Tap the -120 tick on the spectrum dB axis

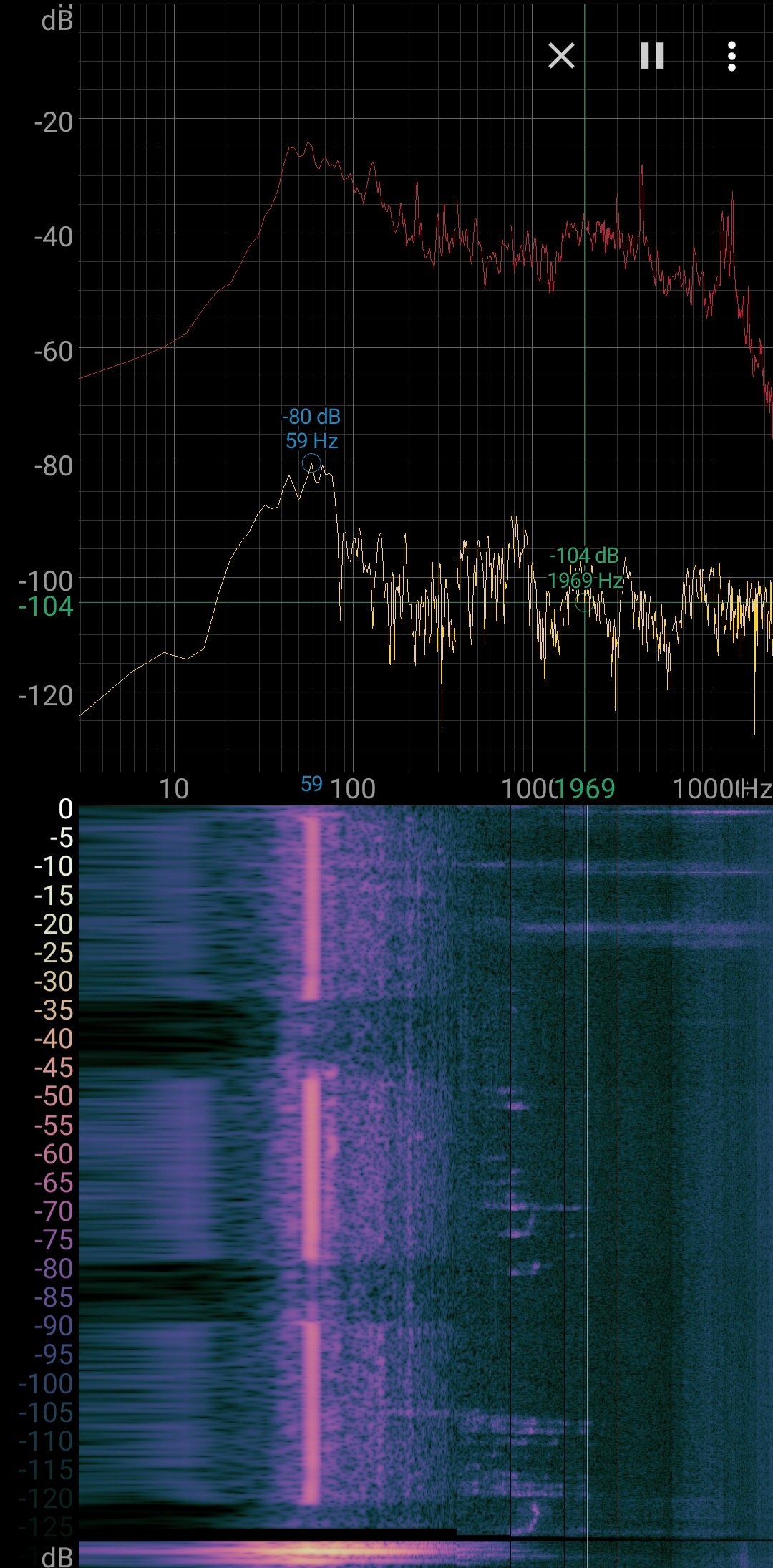click(x=47, y=696)
